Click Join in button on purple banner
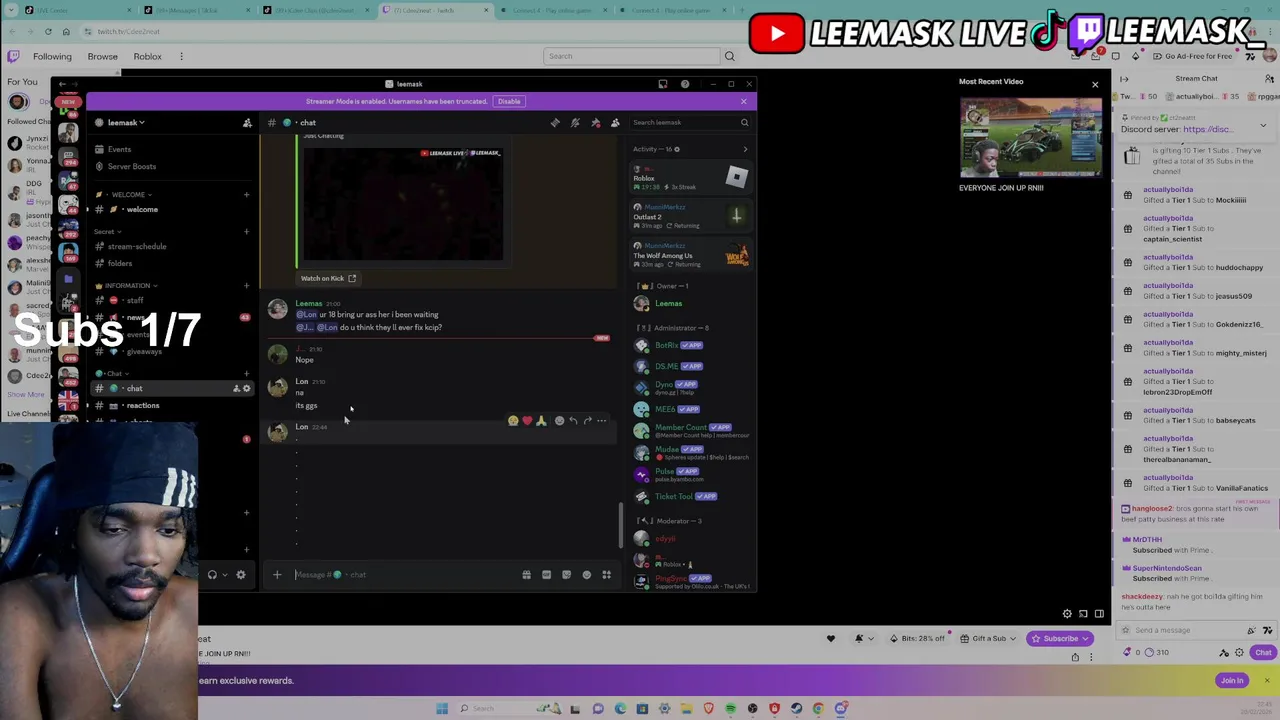This screenshot has height=720, width=1280. click(x=1232, y=681)
